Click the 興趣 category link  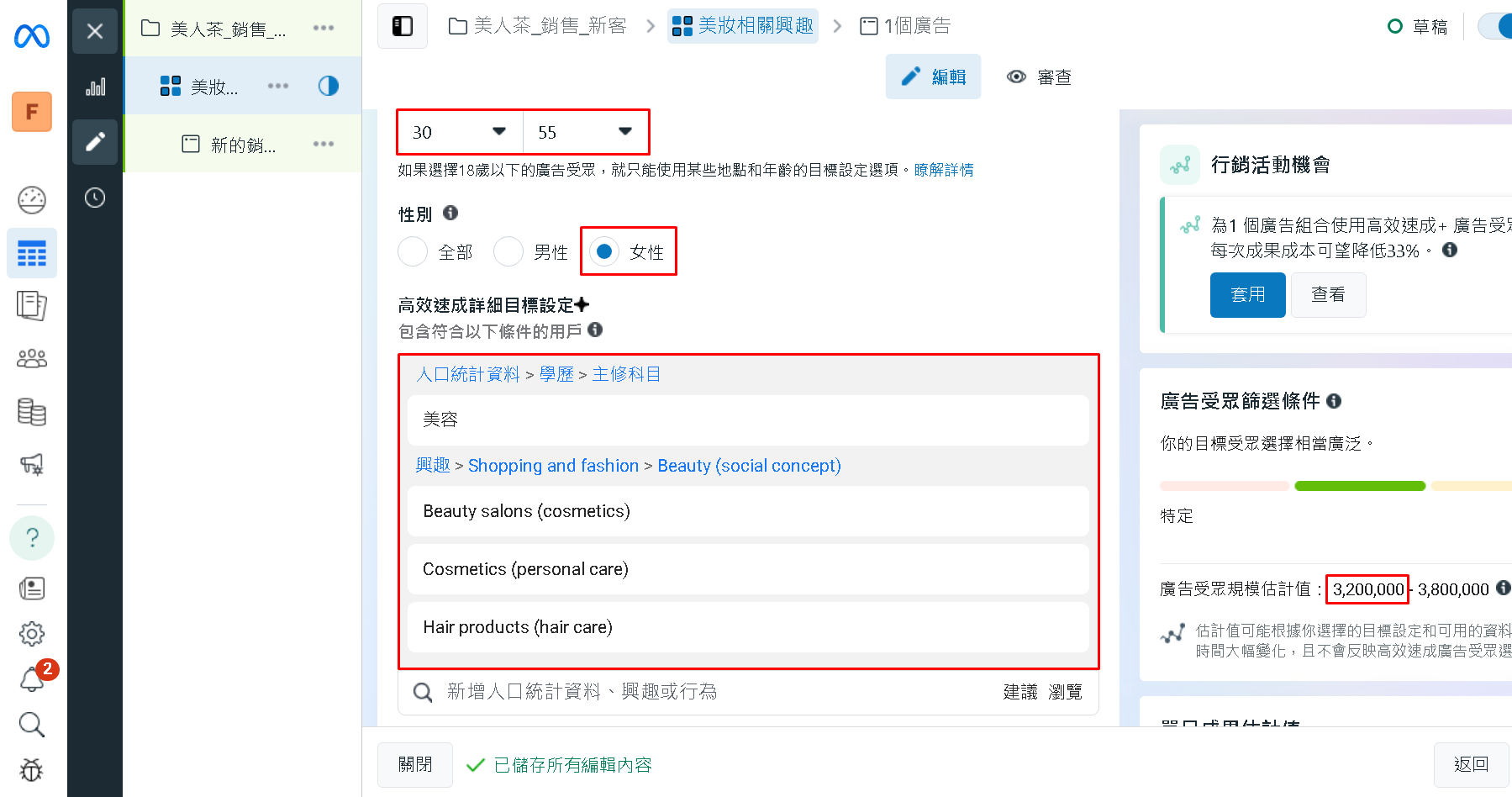click(x=433, y=465)
